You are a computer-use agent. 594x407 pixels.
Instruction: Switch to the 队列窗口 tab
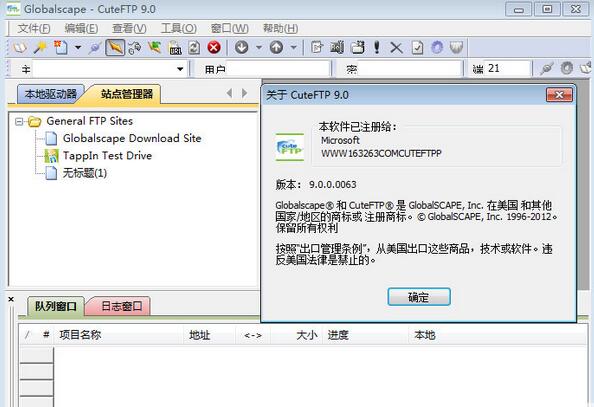point(56,306)
